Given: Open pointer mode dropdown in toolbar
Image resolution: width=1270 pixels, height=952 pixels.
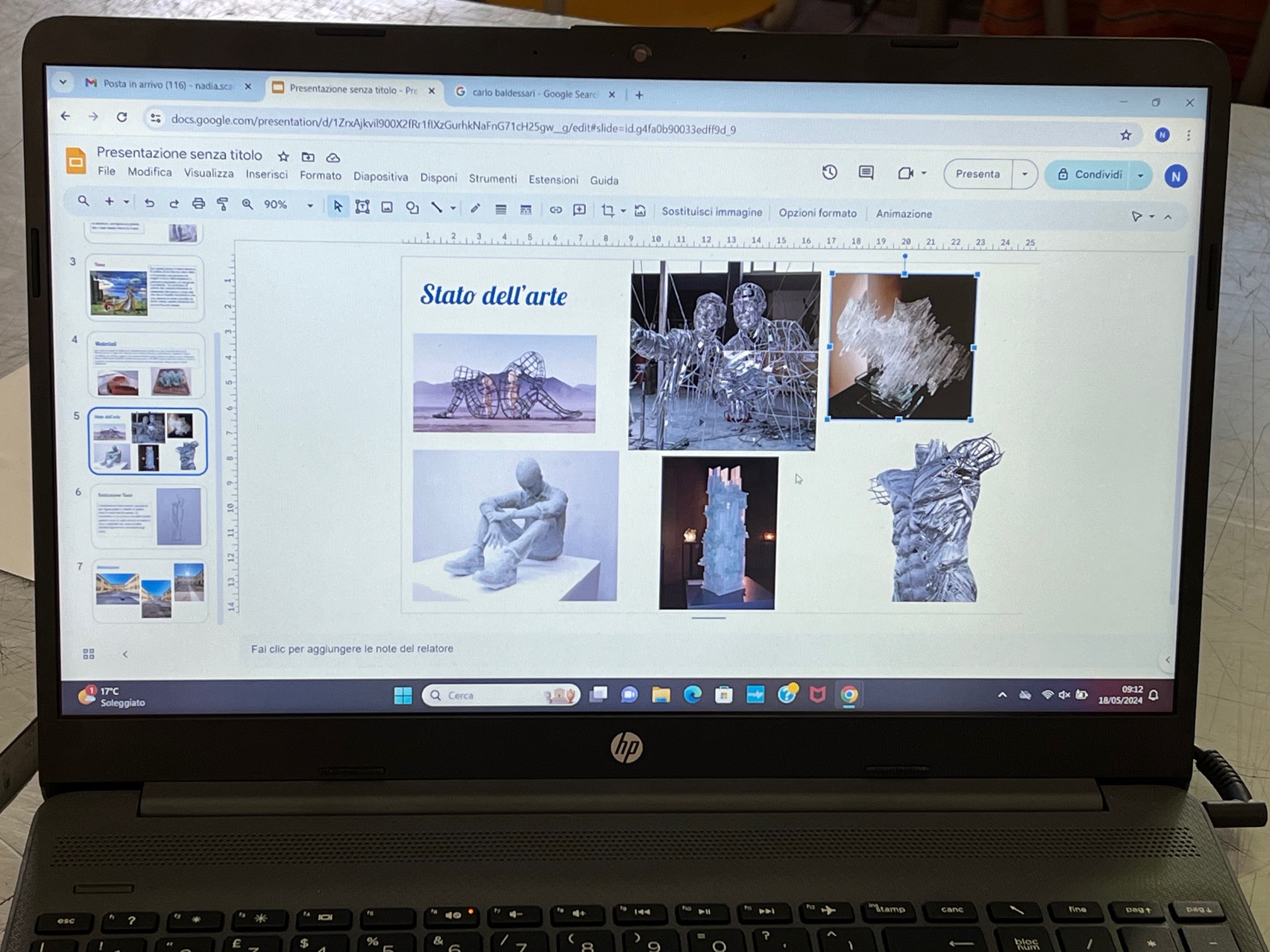Looking at the screenshot, I should coord(1142,217).
